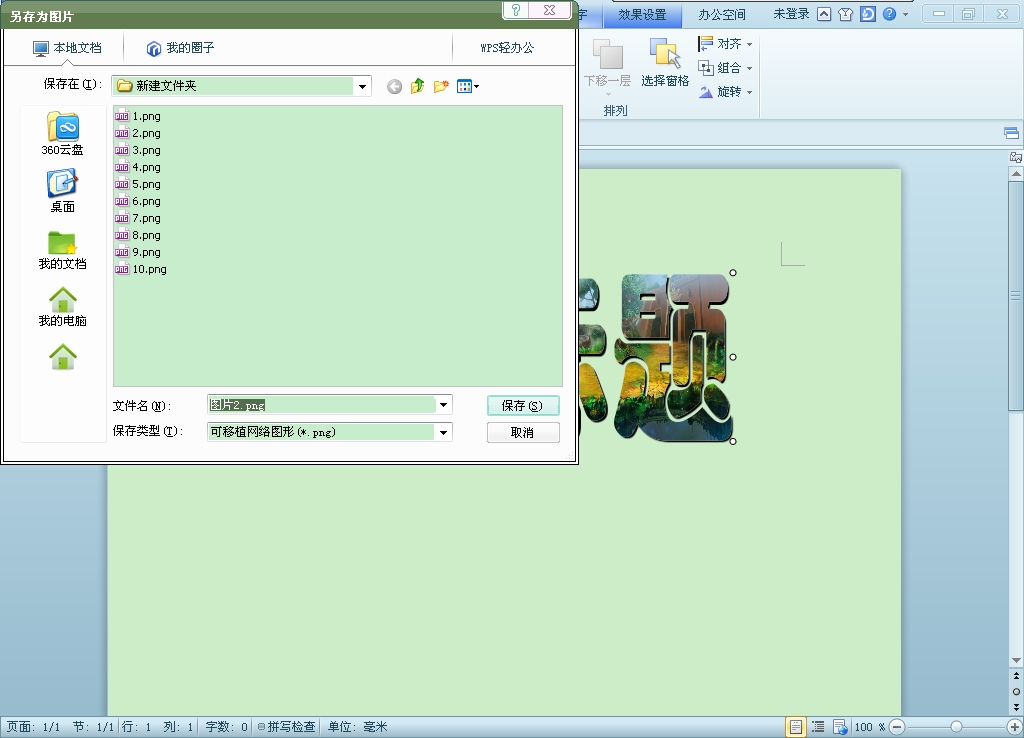Click the zoom out minus button
The width and height of the screenshot is (1024, 738).
tap(897, 727)
